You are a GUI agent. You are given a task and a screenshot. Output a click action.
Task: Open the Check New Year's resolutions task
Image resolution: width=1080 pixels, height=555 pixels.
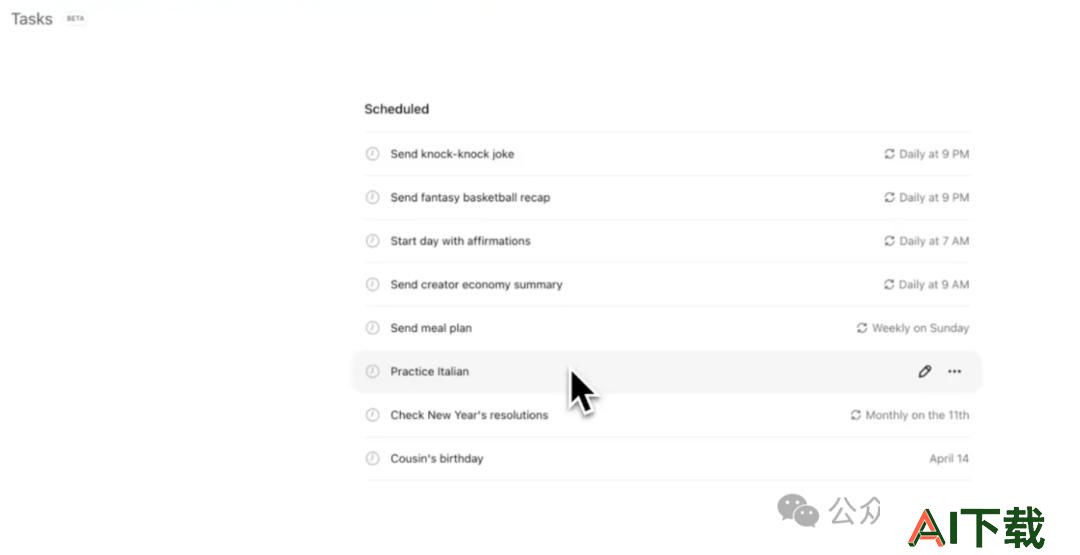coord(667,415)
